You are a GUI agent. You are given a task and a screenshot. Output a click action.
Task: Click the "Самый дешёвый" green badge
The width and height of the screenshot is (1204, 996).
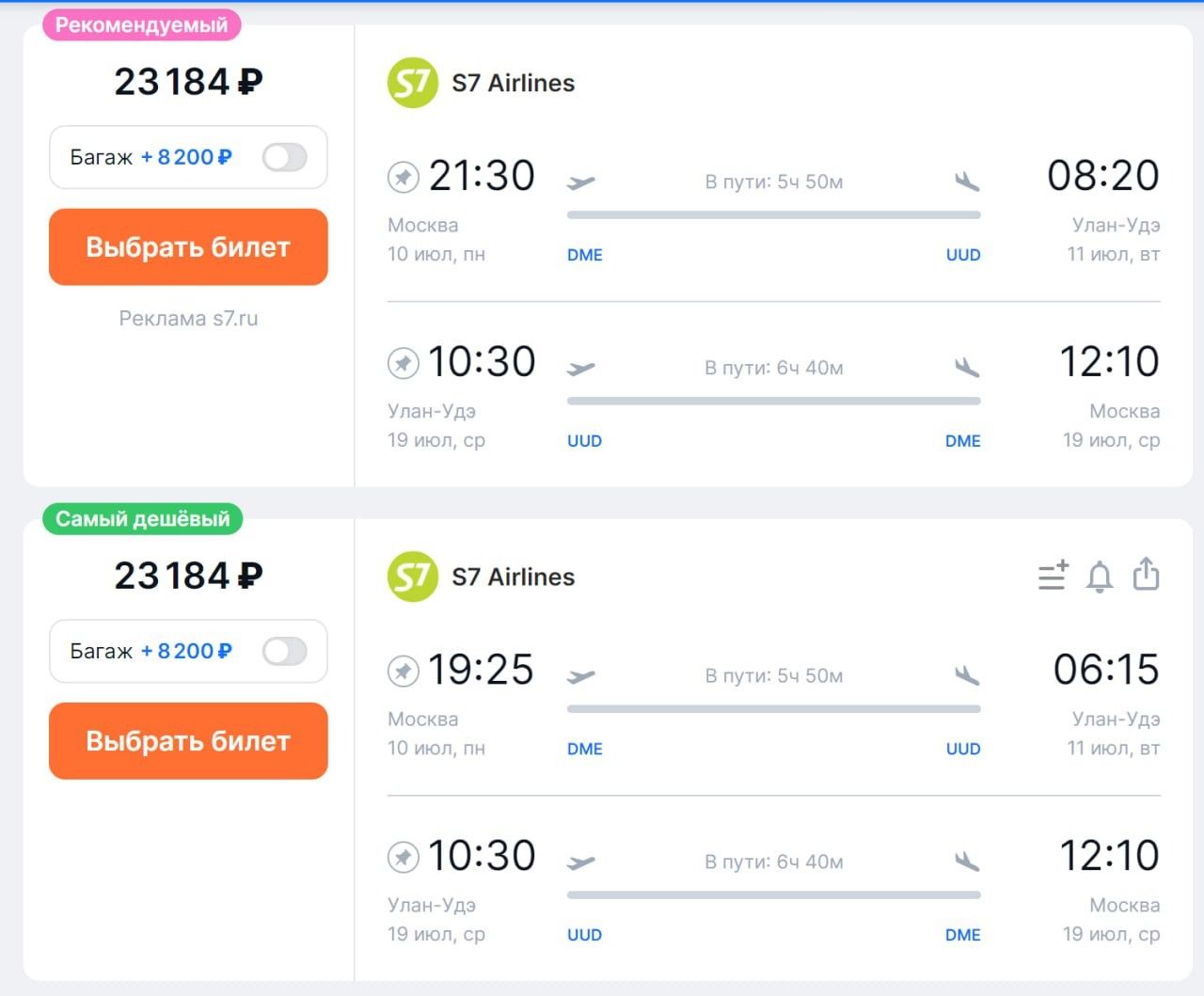[143, 519]
